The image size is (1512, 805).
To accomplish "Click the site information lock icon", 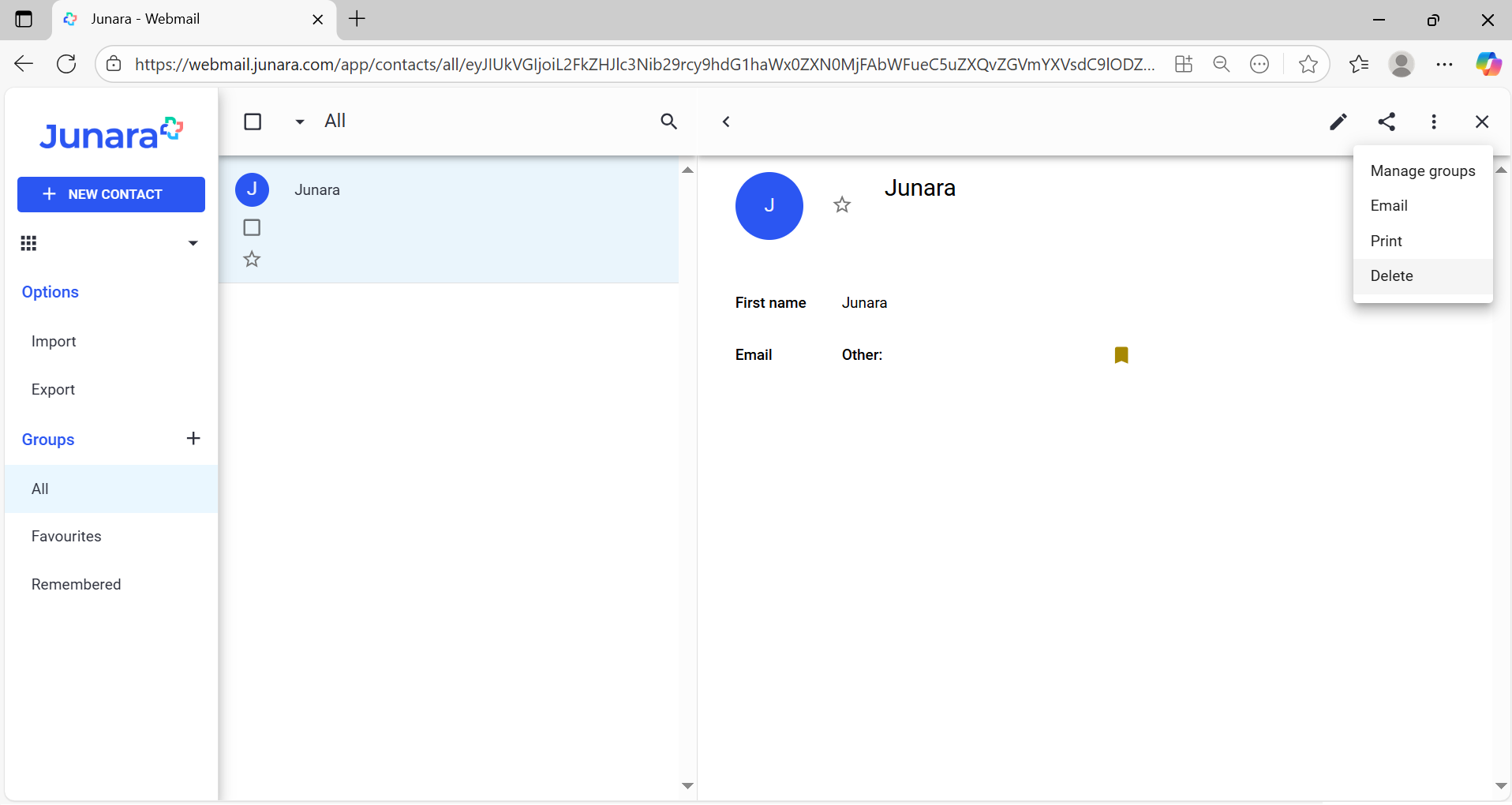I will click(x=114, y=64).
